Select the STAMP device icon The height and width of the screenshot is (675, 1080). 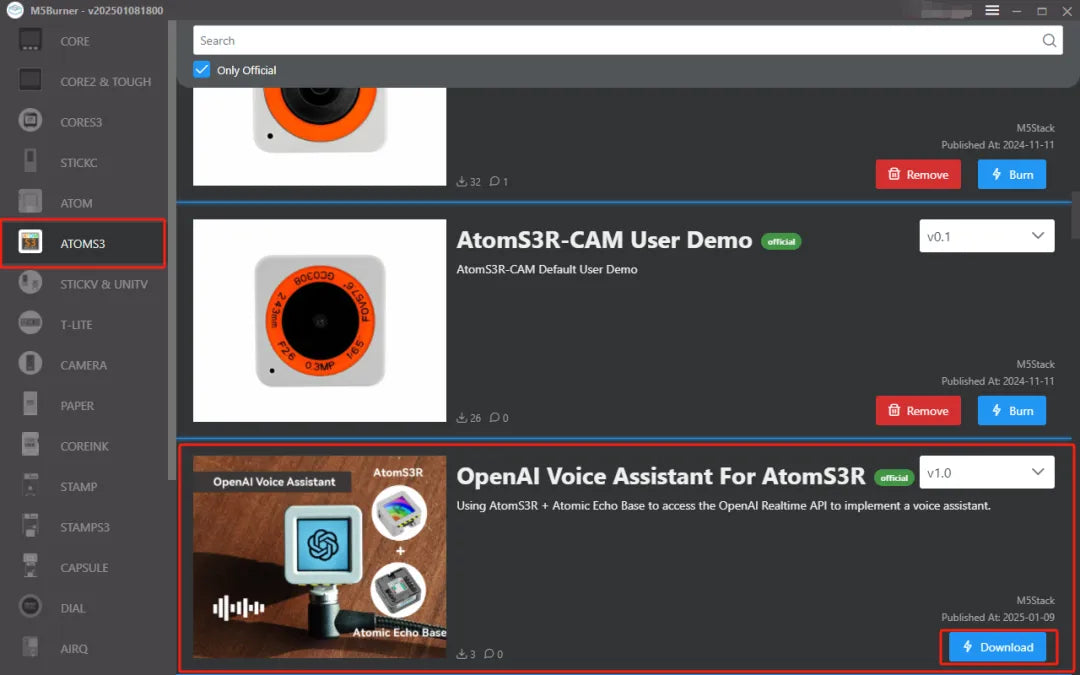tap(30, 486)
